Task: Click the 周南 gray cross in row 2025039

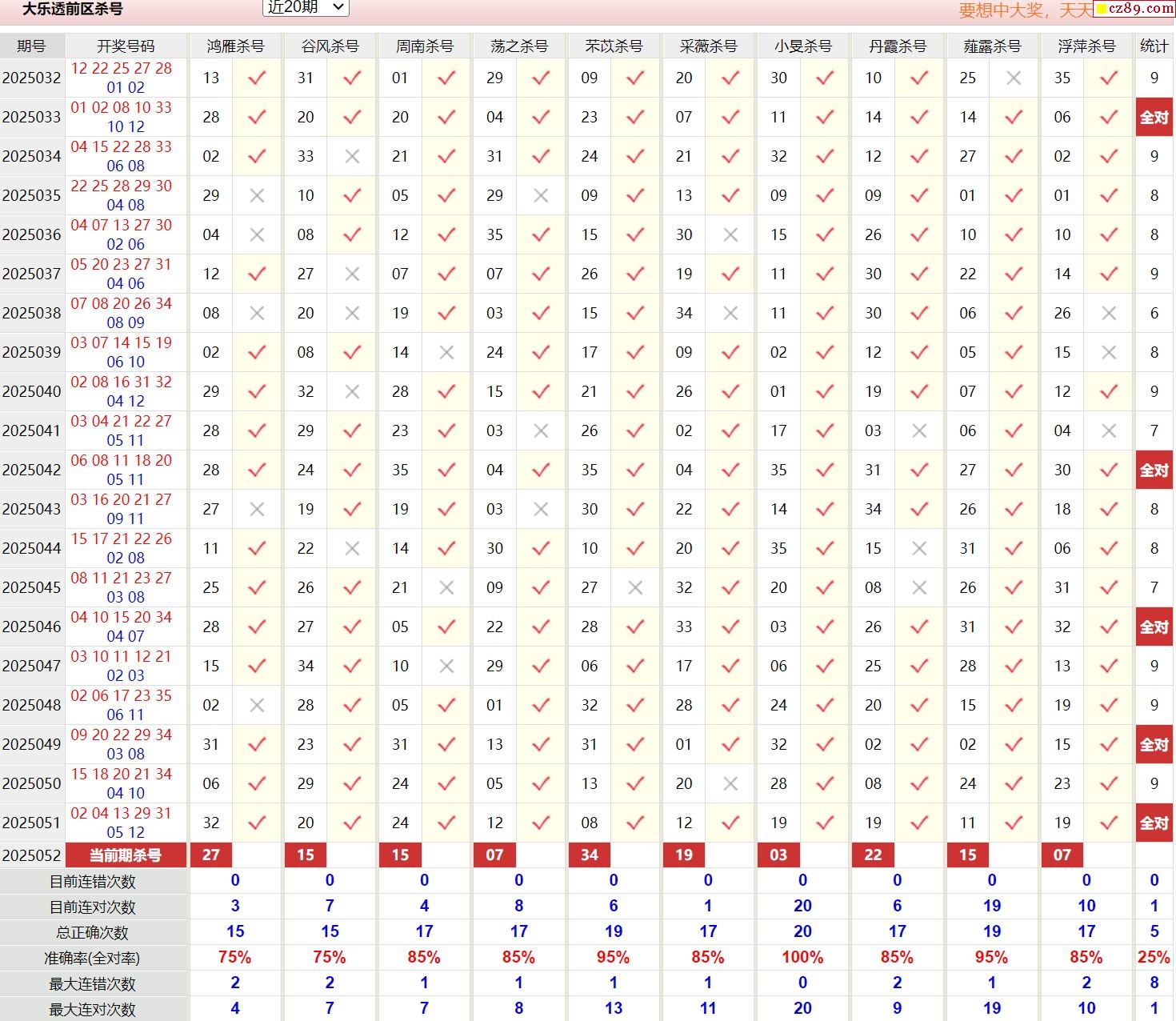Action: coord(446,353)
